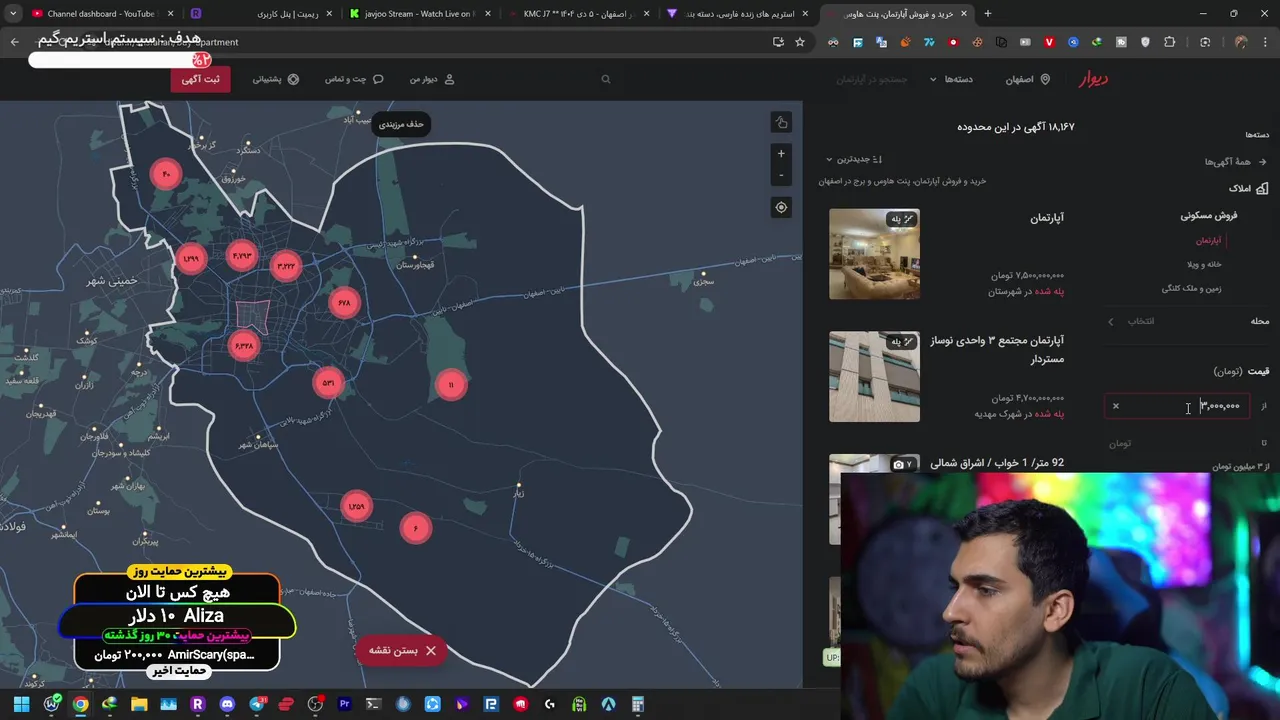Switch to the javjoo Stream tab
This screenshot has height=720, width=1280.
(x=417, y=14)
